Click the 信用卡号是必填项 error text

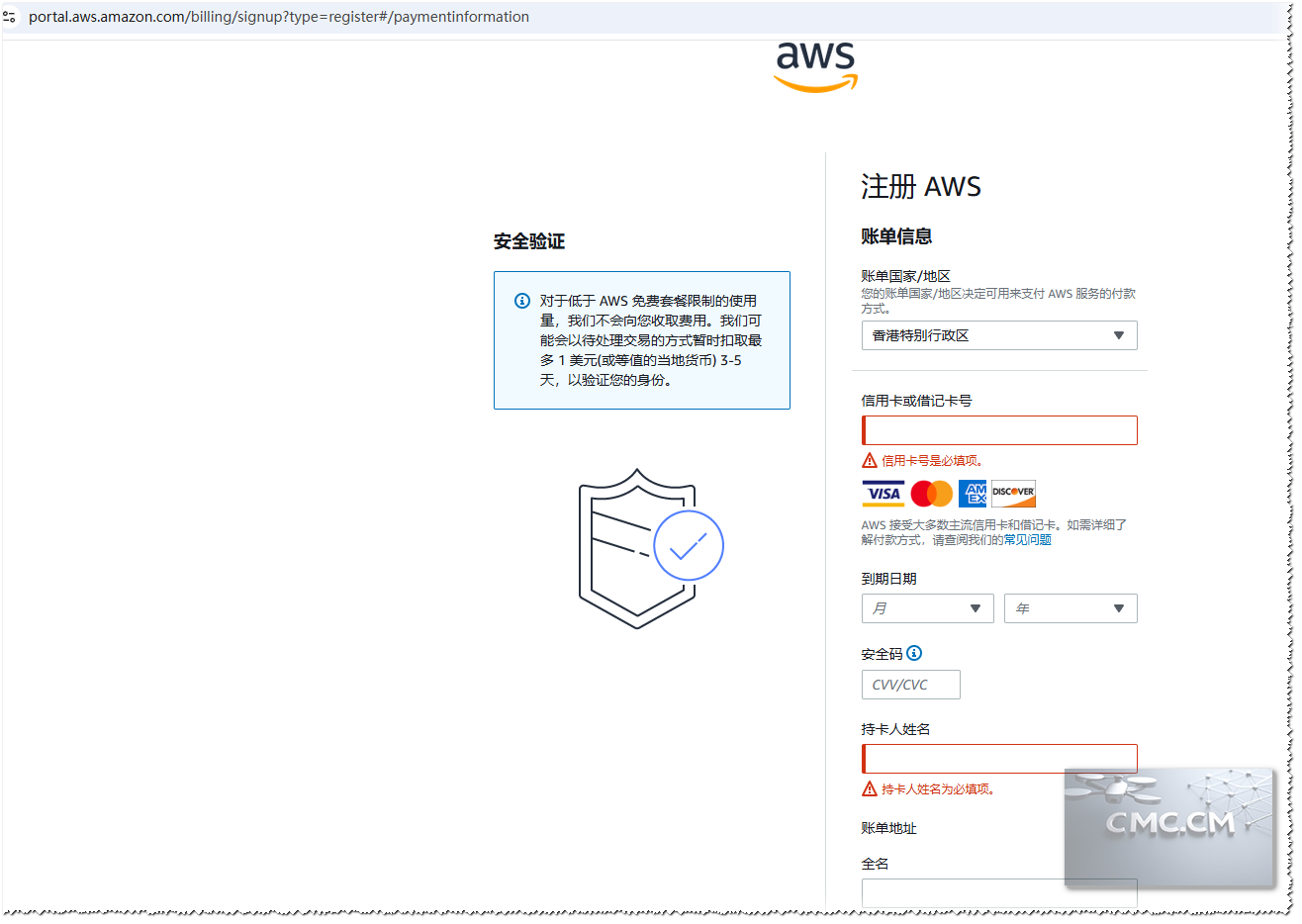(x=932, y=461)
